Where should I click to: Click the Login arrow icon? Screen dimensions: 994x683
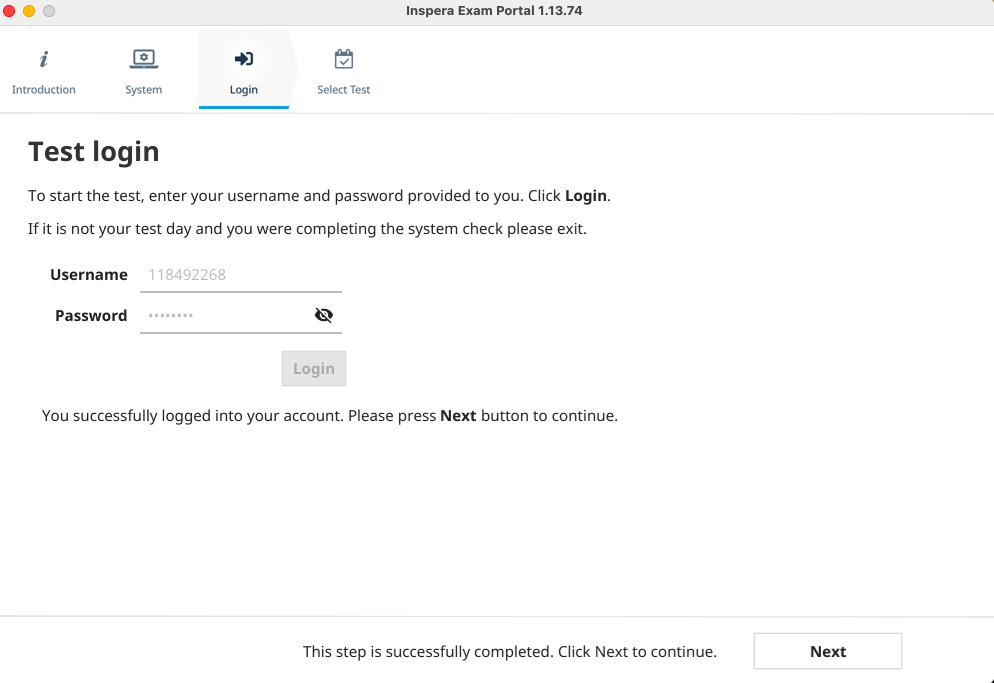pos(243,59)
